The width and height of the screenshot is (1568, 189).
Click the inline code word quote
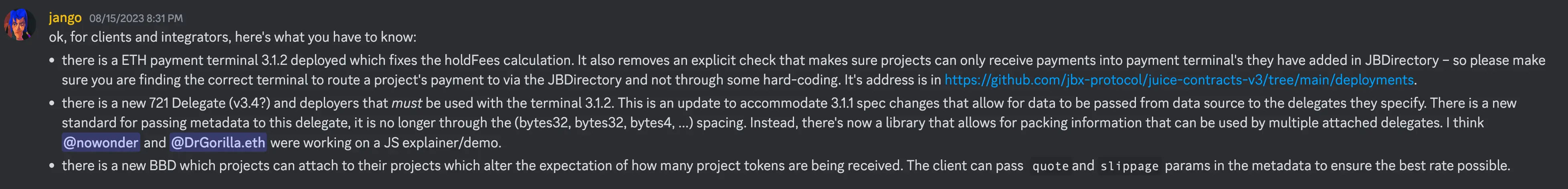pyautogui.click(x=1051, y=166)
